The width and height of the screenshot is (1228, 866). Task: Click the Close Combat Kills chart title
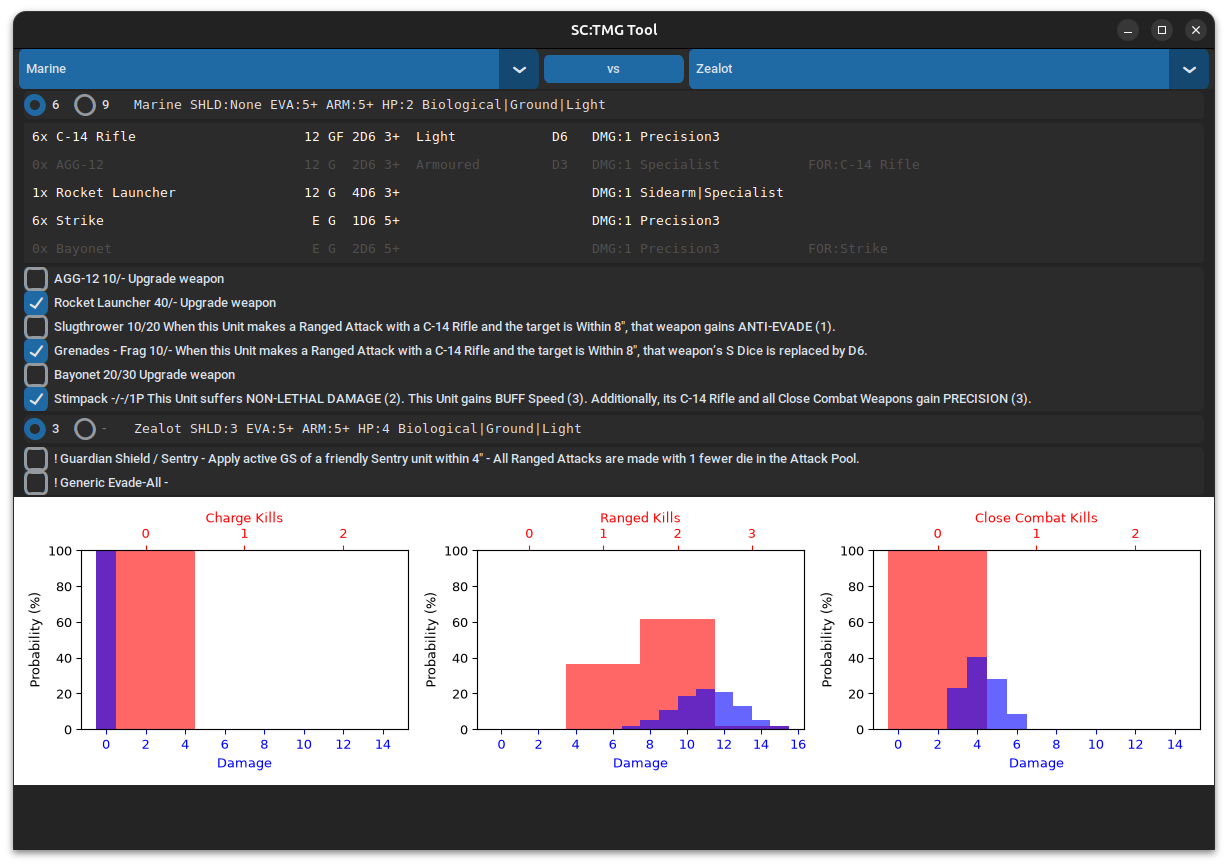coord(1036,518)
